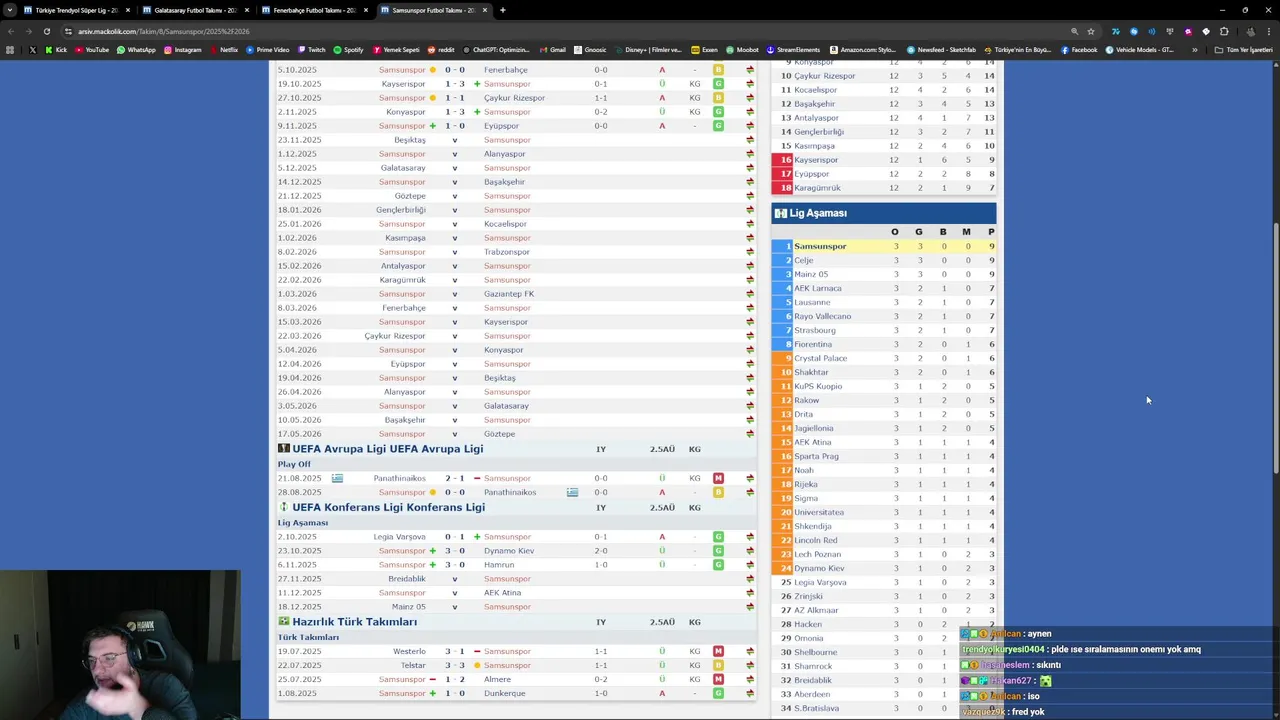
Task: Open the WhatsApp bookmark
Action: point(136,50)
